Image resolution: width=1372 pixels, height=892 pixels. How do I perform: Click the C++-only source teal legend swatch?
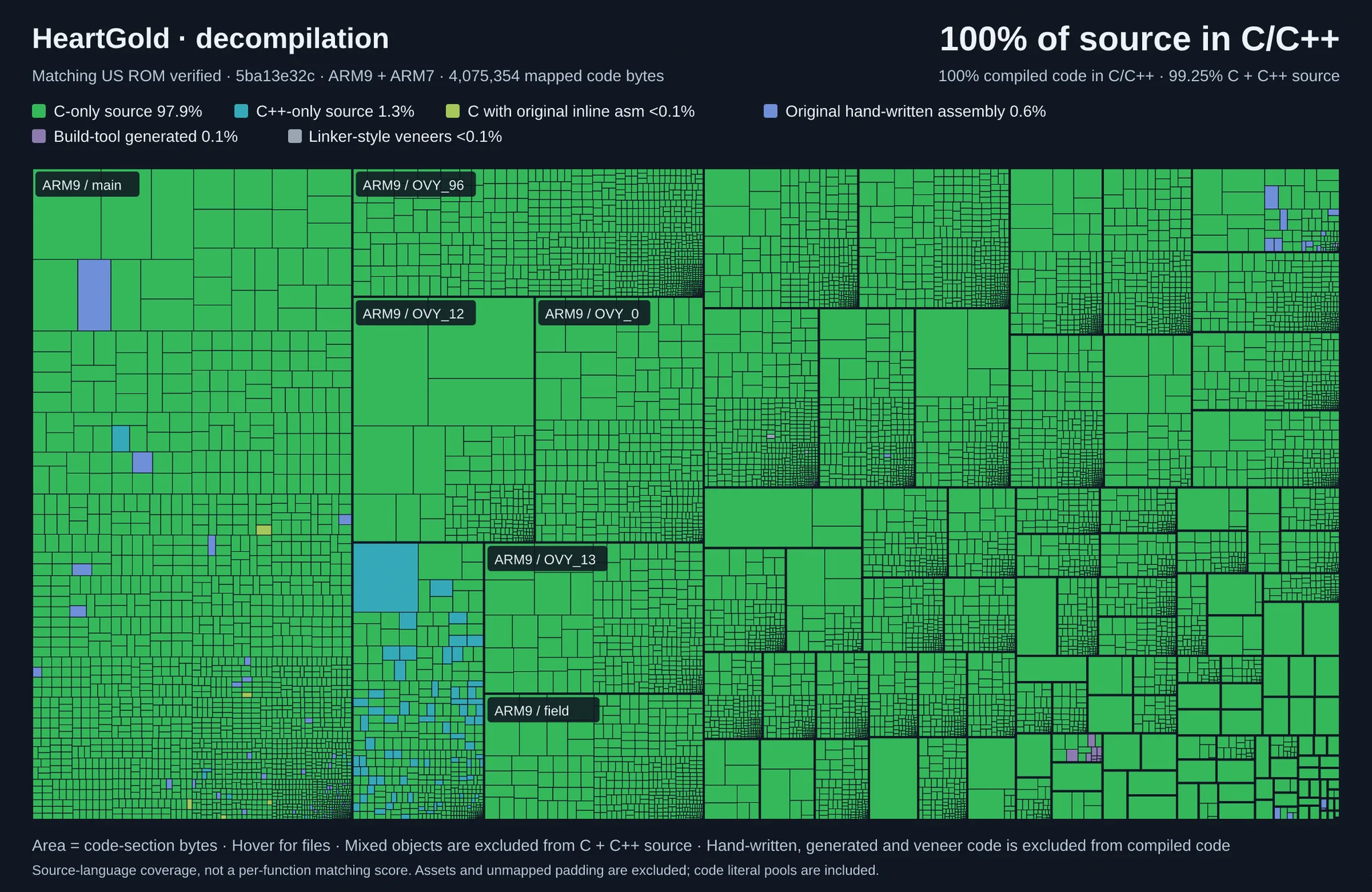tap(241, 111)
